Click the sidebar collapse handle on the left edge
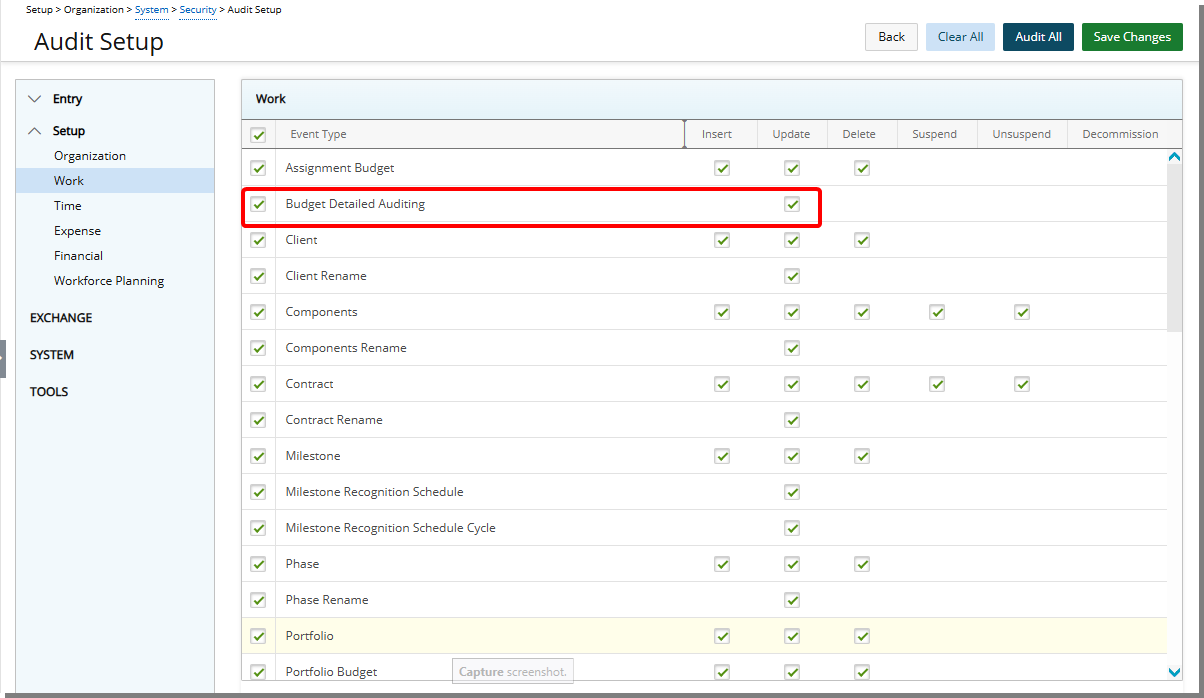The height and width of the screenshot is (698, 1204). pyautogui.click(x=4, y=358)
